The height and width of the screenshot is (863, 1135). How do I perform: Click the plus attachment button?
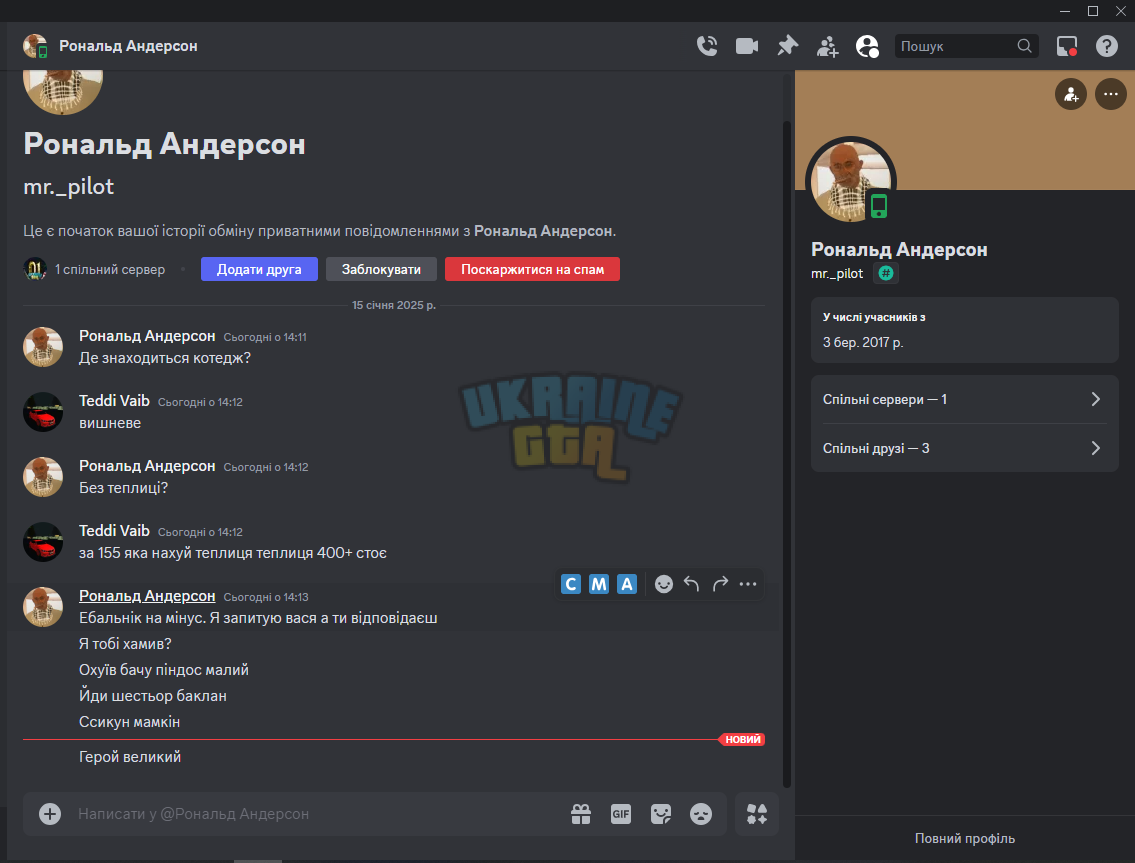[x=50, y=814]
